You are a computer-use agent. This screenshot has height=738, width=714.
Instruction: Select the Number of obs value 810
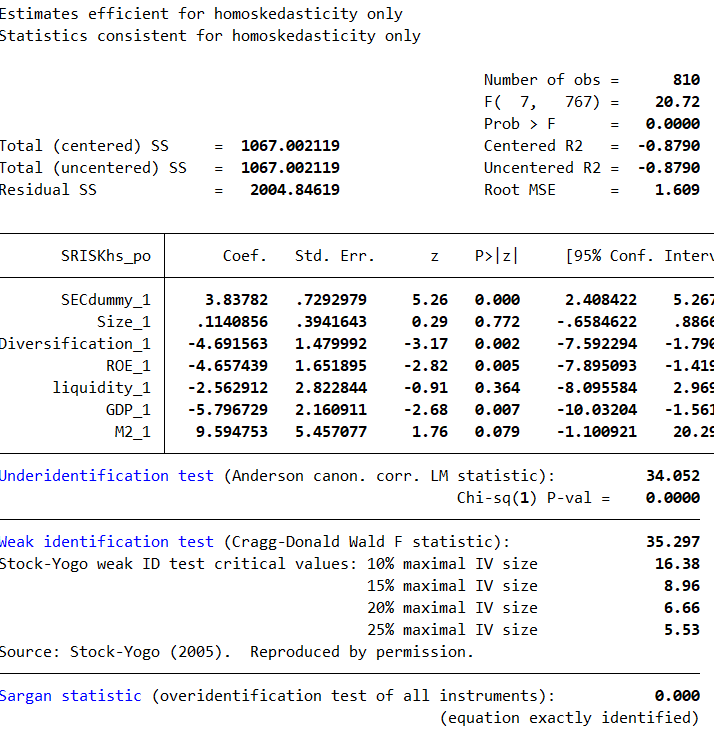[x=686, y=80]
